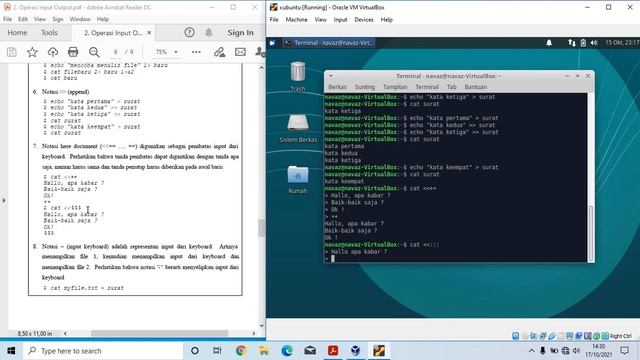Open the Window menu in Acrobat
The image size is (640, 360).
click(x=80, y=19)
